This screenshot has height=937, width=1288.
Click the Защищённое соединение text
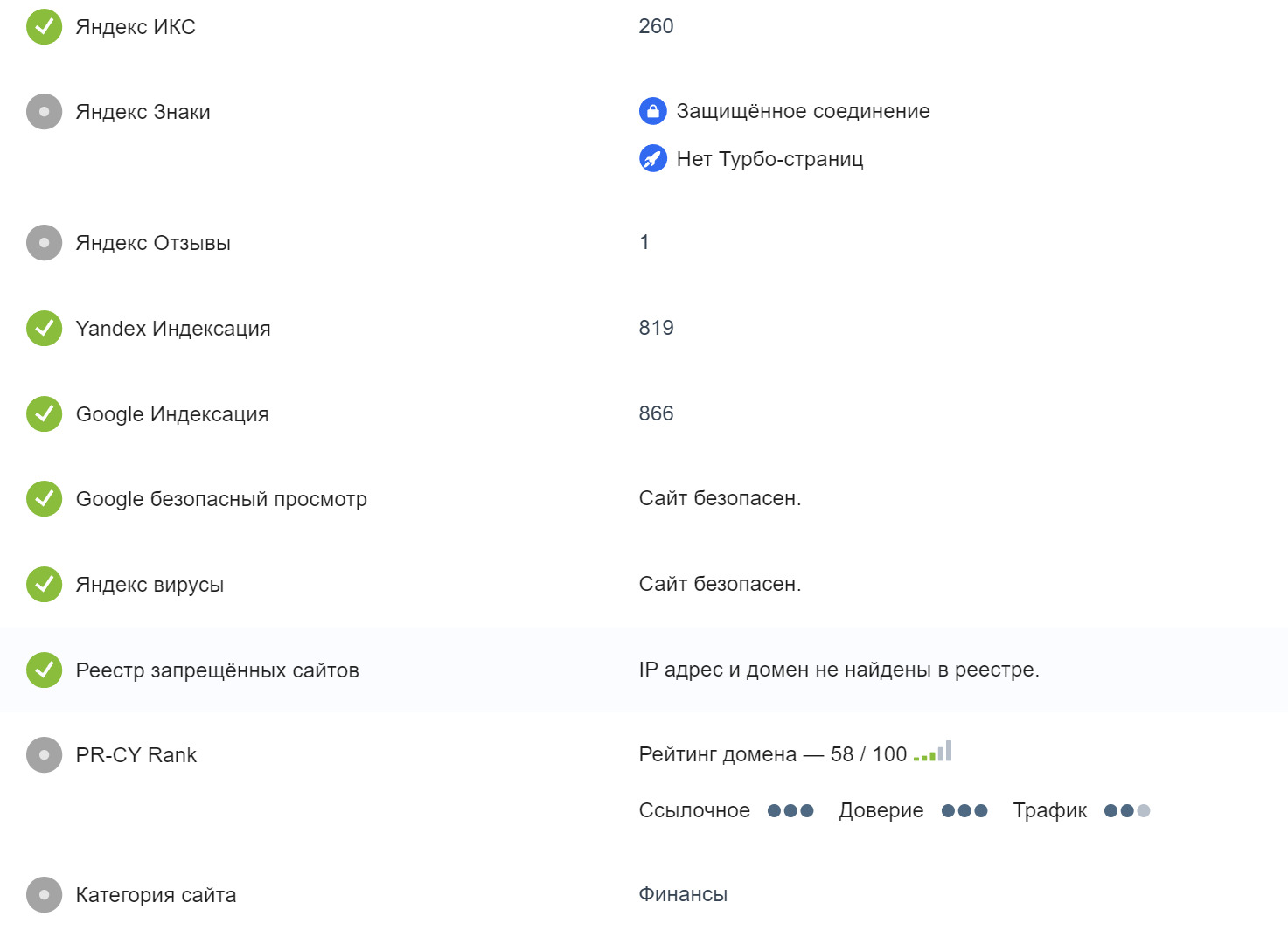point(803,111)
